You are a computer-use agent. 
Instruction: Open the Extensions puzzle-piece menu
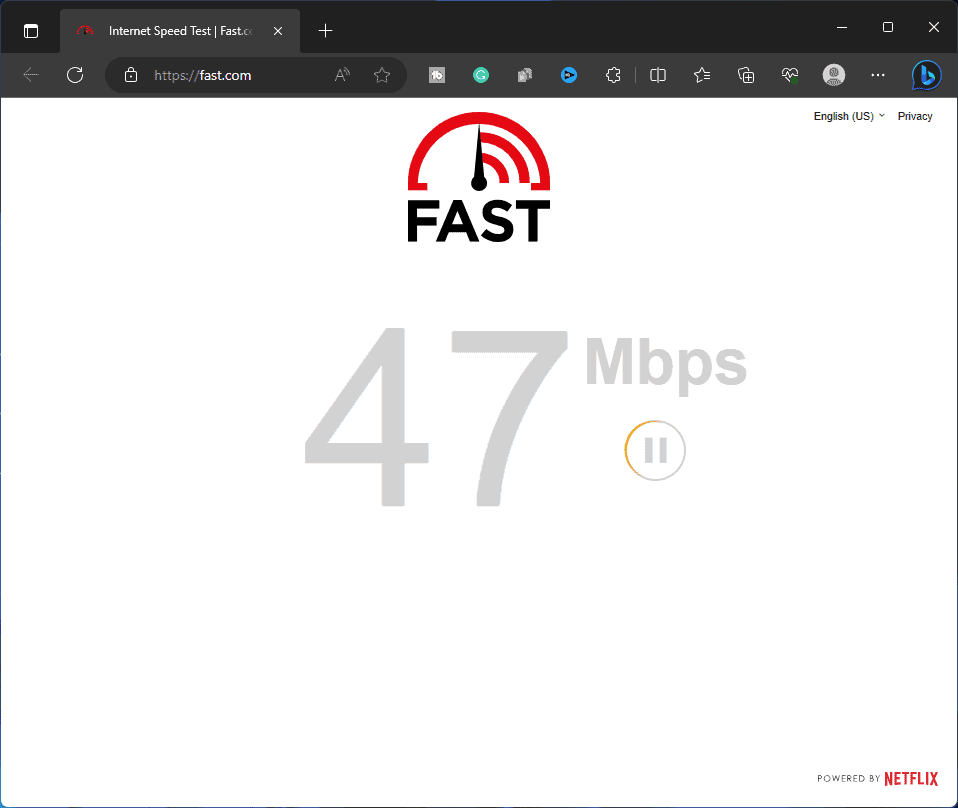(614, 75)
